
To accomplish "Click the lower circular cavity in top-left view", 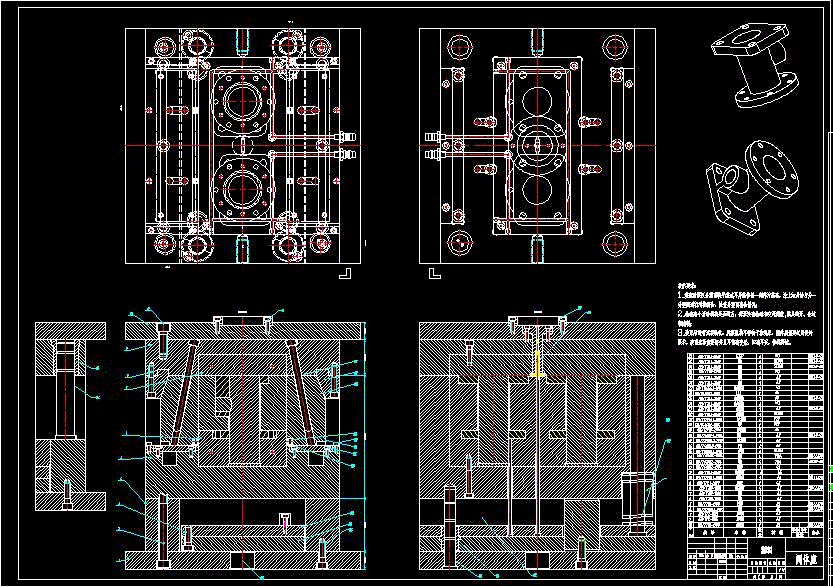I will pyautogui.click(x=243, y=189).
